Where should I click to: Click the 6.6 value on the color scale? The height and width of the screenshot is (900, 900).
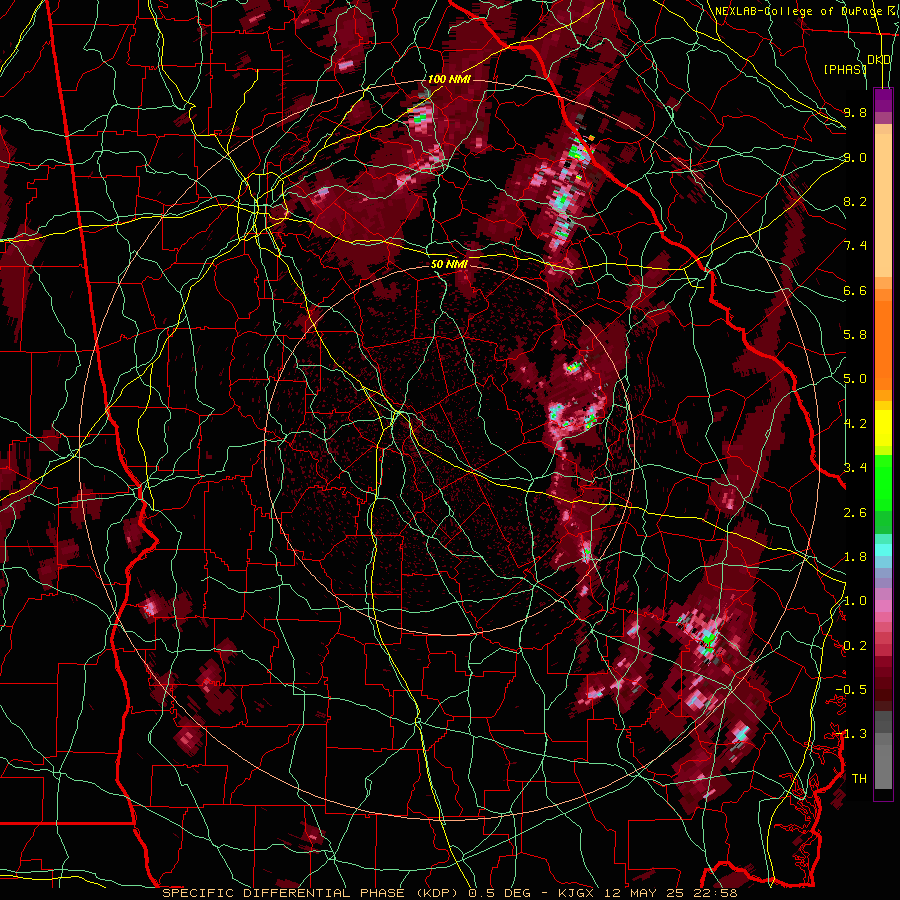(855, 290)
